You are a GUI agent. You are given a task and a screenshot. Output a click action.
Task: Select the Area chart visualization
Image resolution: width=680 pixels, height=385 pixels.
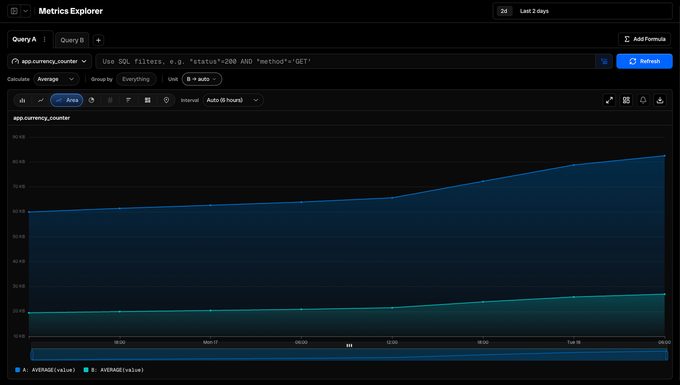67,100
